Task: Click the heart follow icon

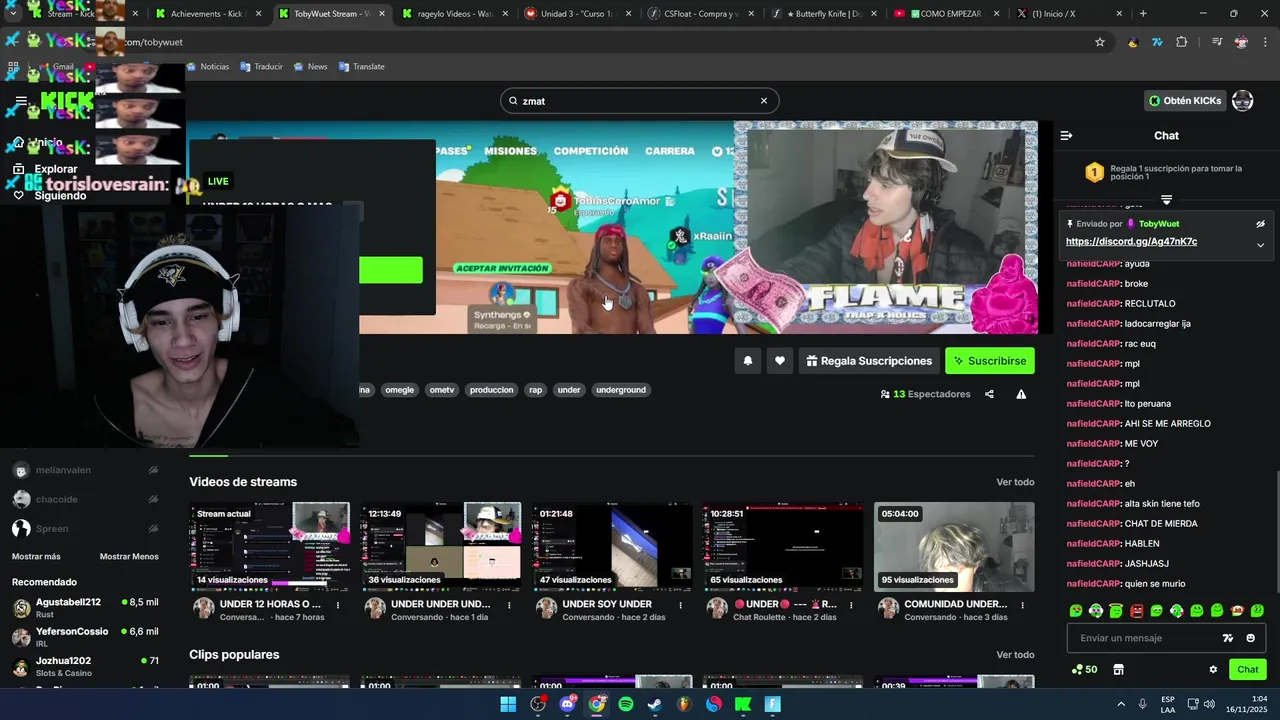Action: (x=780, y=361)
